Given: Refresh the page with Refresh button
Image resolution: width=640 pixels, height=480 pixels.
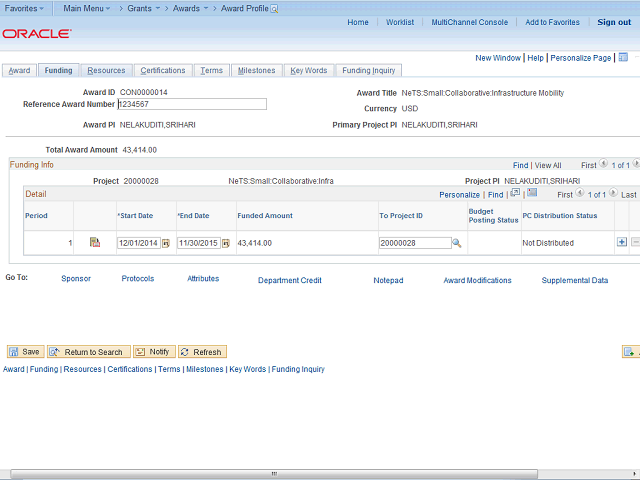Looking at the screenshot, I should [202, 352].
